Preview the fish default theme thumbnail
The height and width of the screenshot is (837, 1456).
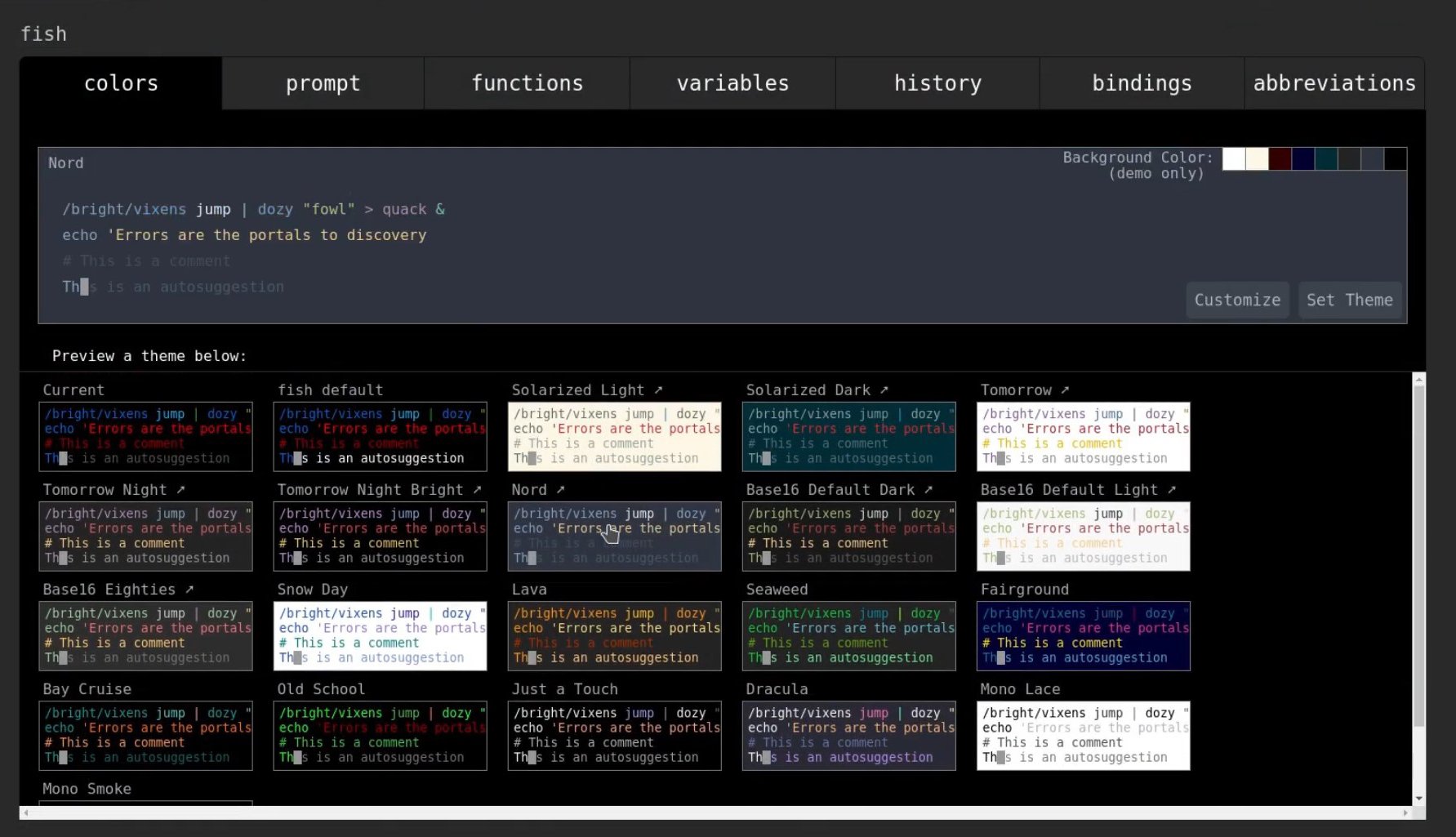tap(380, 436)
